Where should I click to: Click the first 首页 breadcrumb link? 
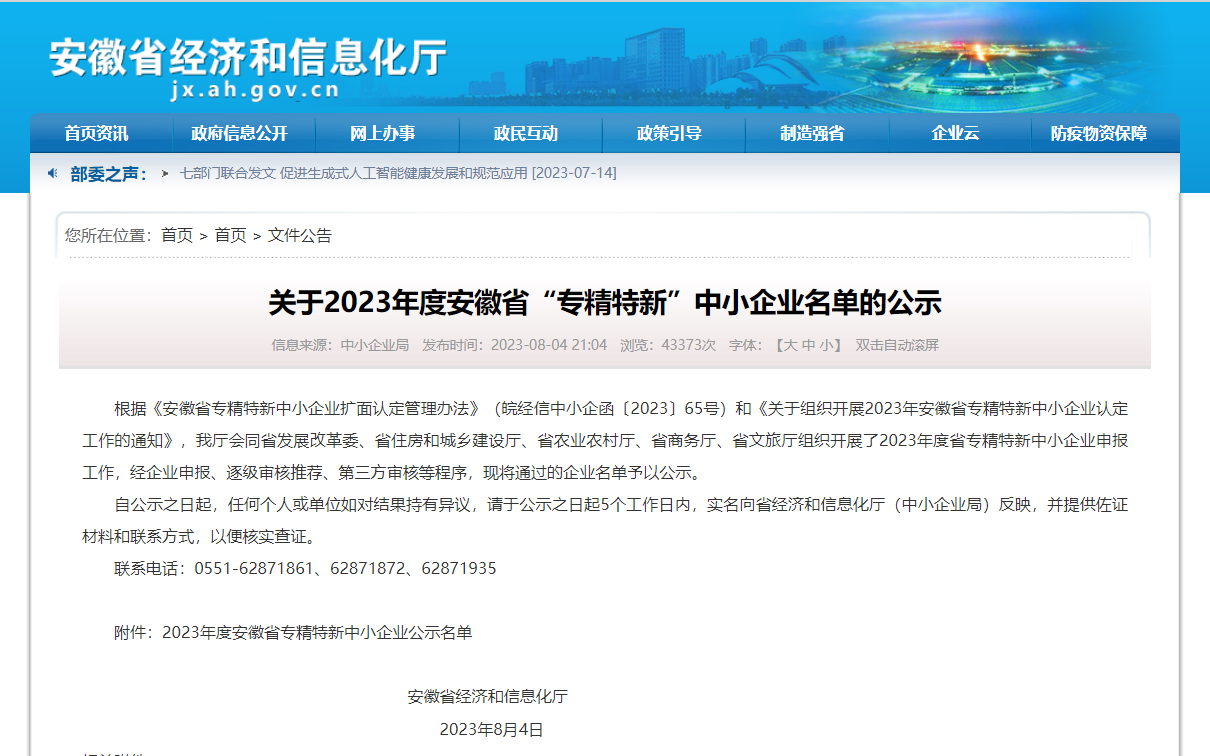tap(177, 235)
